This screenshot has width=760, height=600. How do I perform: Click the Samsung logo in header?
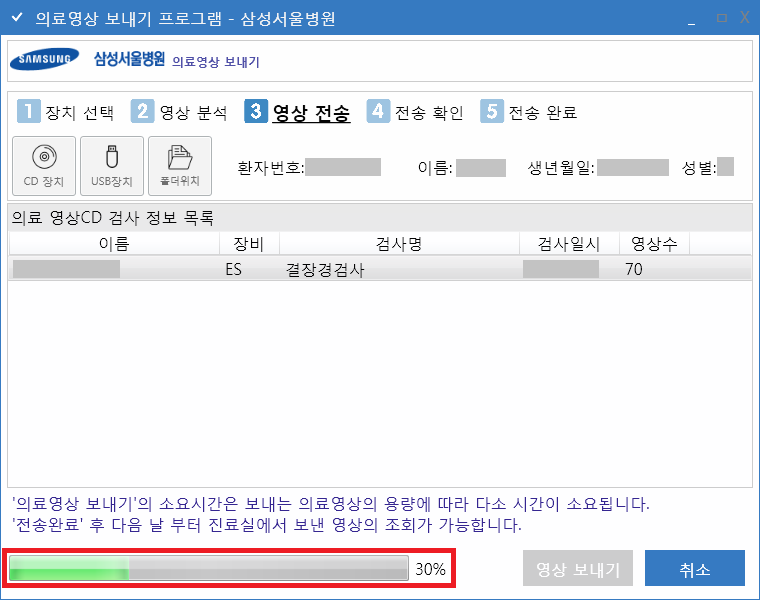[x=44, y=59]
